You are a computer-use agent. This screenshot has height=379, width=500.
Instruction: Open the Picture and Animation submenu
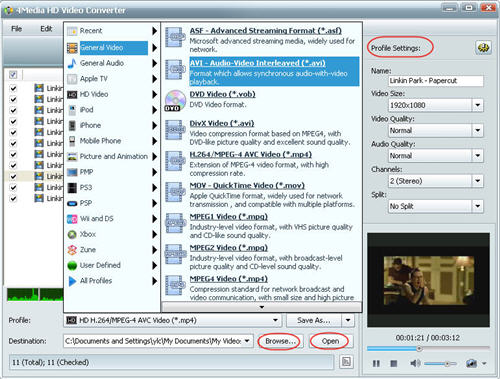112,157
